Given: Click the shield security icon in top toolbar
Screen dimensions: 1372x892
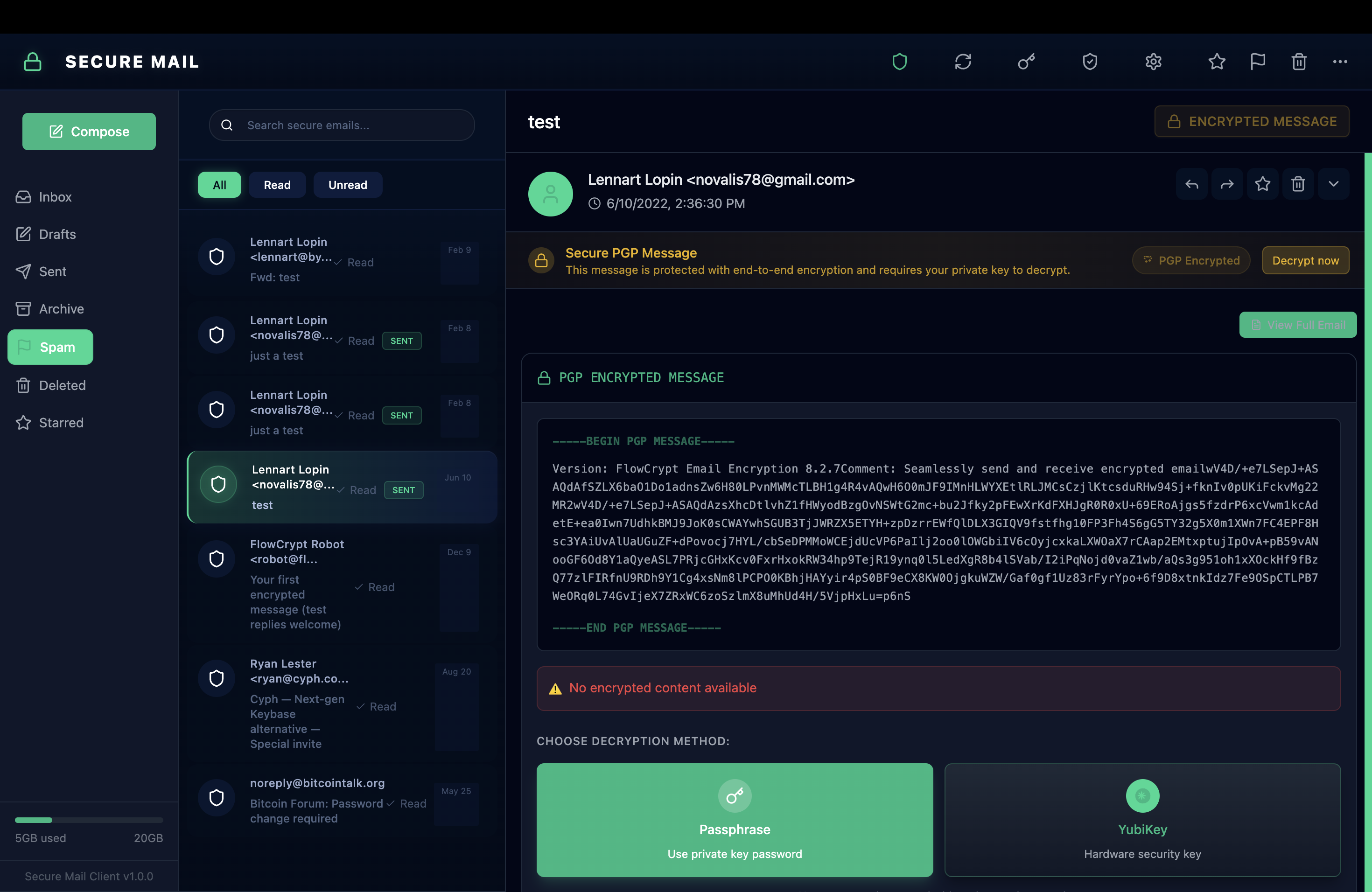Looking at the screenshot, I should tap(900, 62).
